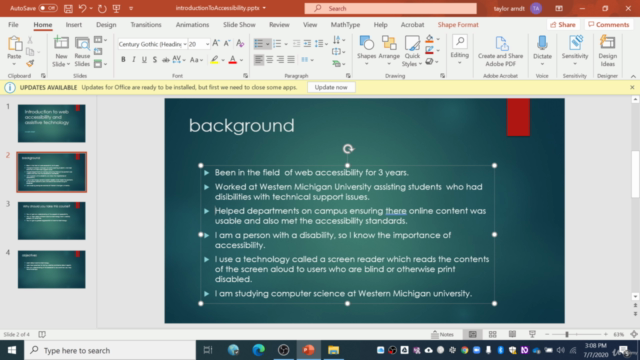Open the Shapes gallery

click(x=366, y=51)
